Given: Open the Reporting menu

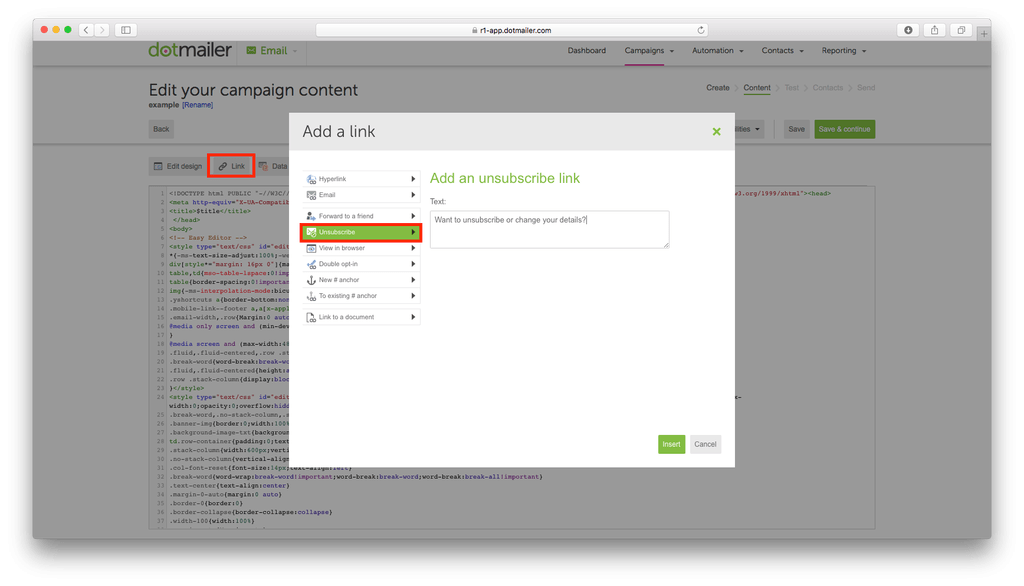Looking at the screenshot, I should [x=844, y=50].
